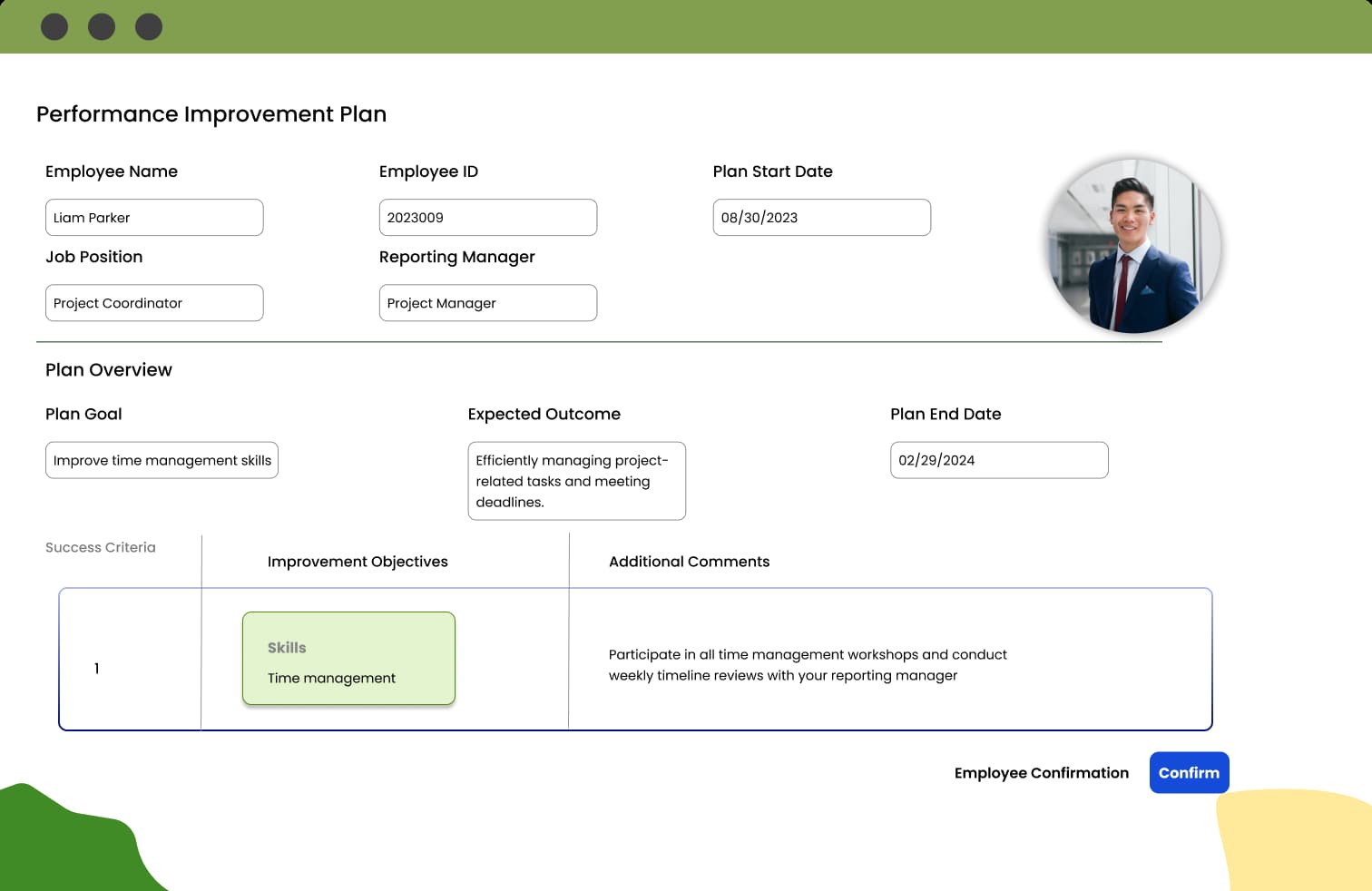Edit the Plan Goal field
The height and width of the screenshot is (891, 1372).
click(162, 460)
